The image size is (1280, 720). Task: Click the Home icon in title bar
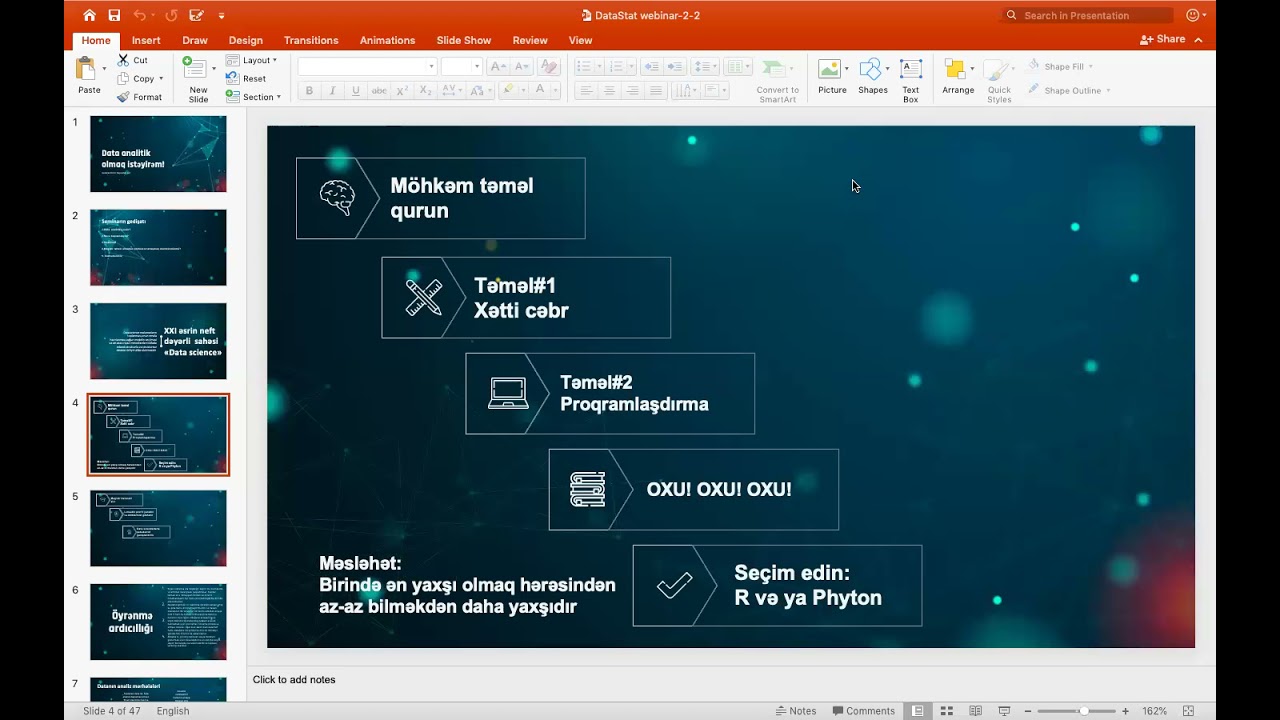(x=90, y=15)
